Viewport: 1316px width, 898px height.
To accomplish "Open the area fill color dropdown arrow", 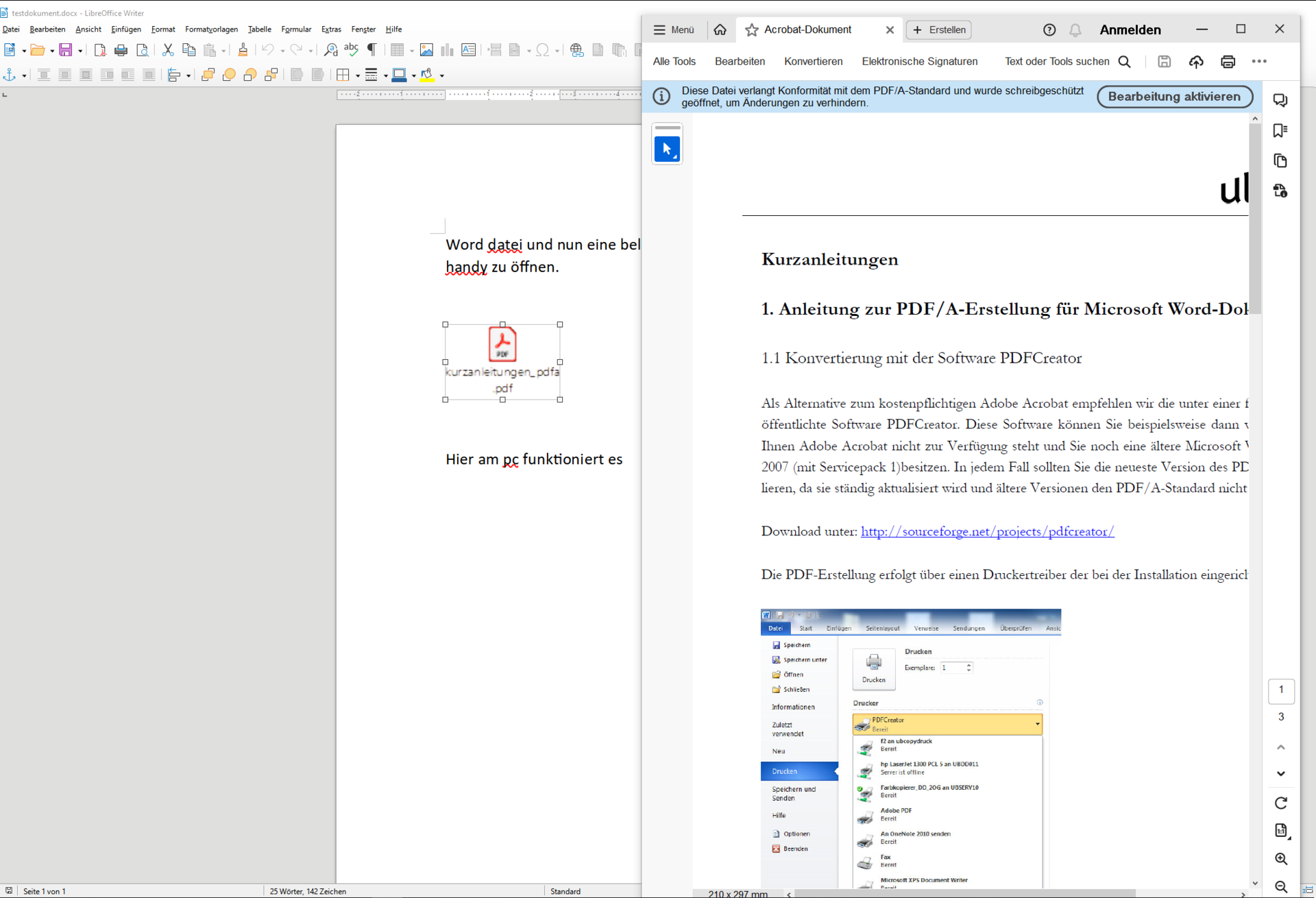I will [442, 75].
